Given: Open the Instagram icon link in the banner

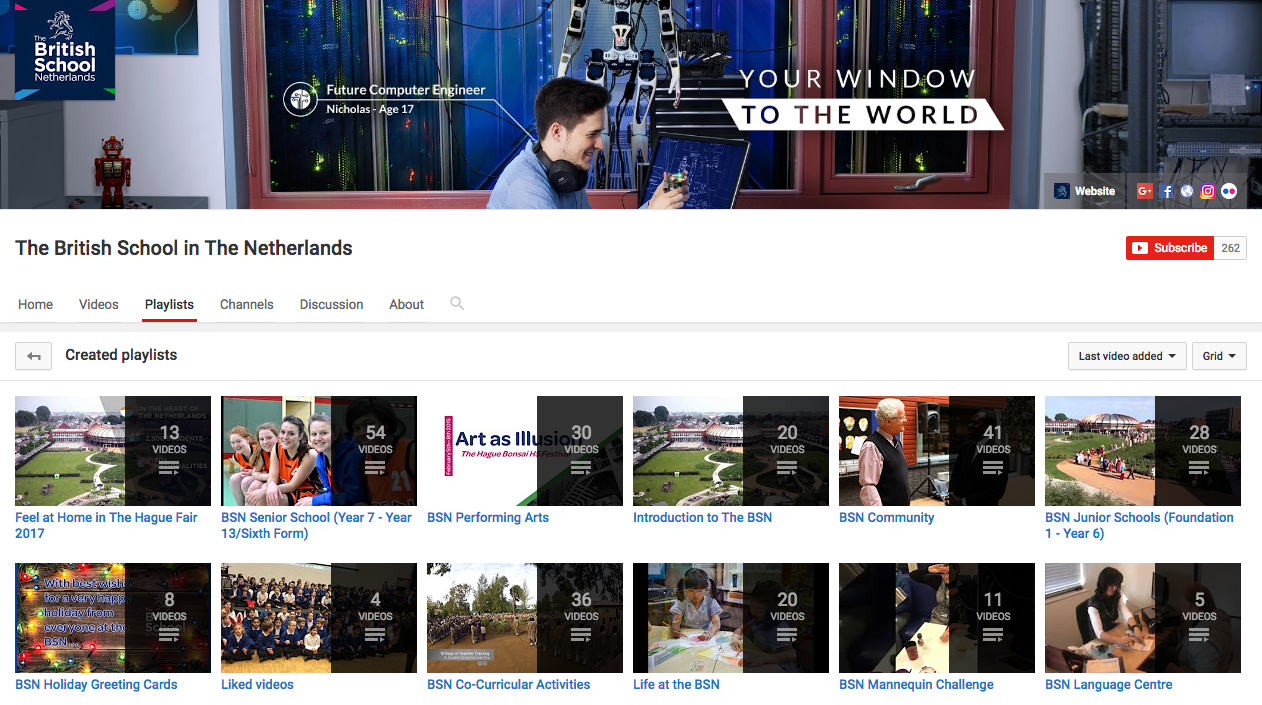Looking at the screenshot, I should point(1208,191).
